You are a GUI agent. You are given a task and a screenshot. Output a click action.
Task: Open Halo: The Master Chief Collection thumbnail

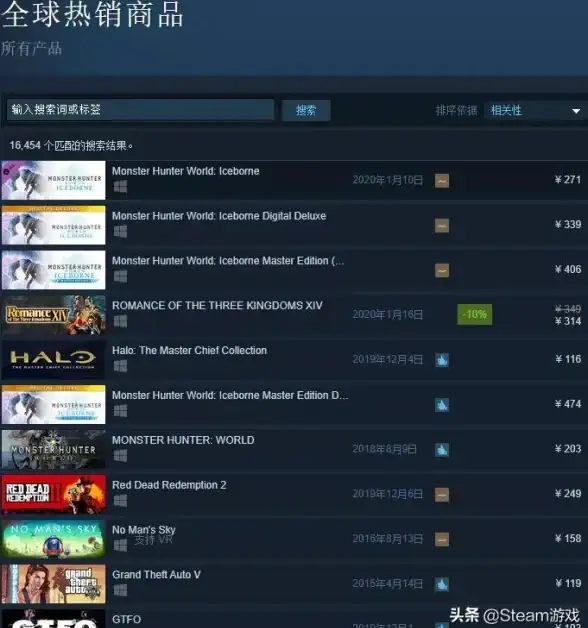[x=53, y=360]
